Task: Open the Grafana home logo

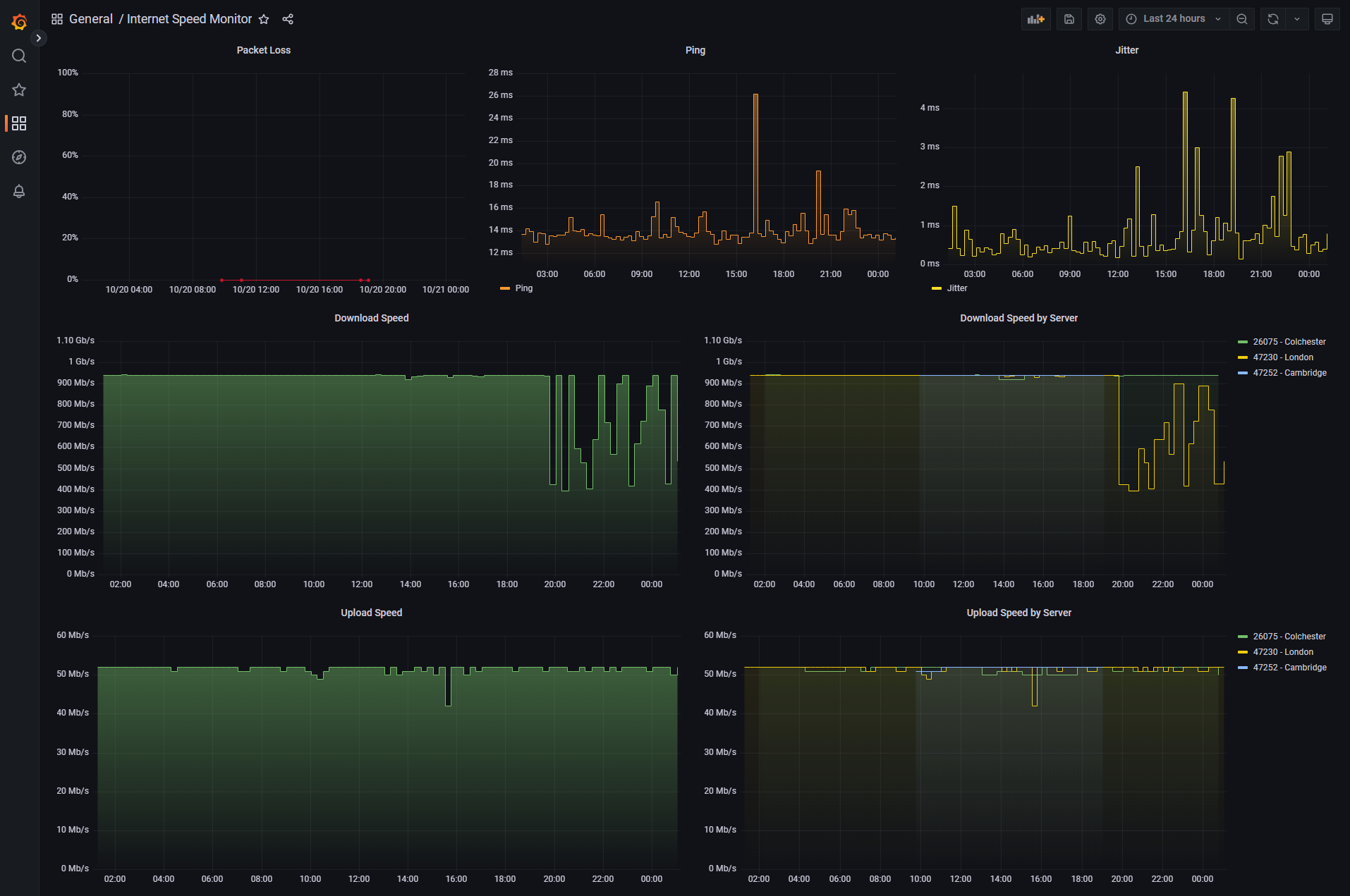Action: pyautogui.click(x=19, y=22)
